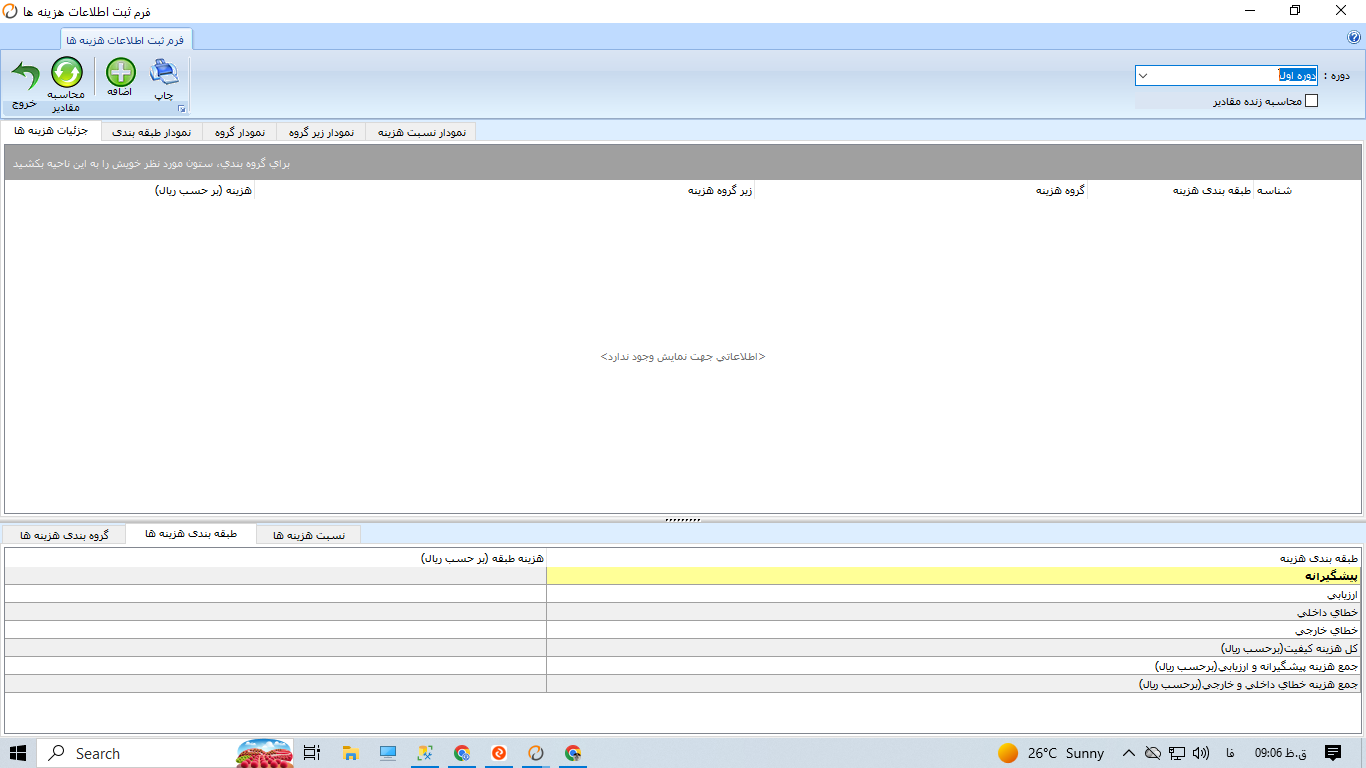Expand the دوره dropdown arrow
The width and height of the screenshot is (1366, 768).
(1145, 75)
